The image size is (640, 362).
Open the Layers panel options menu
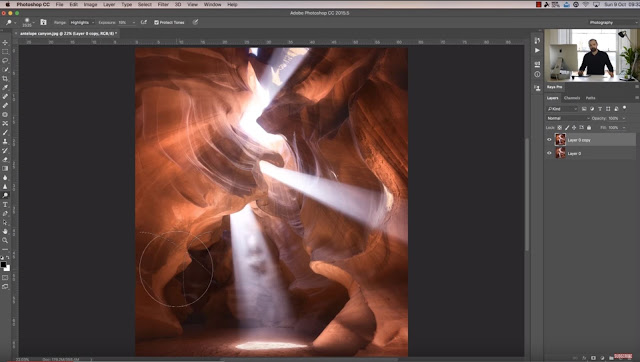(x=636, y=98)
